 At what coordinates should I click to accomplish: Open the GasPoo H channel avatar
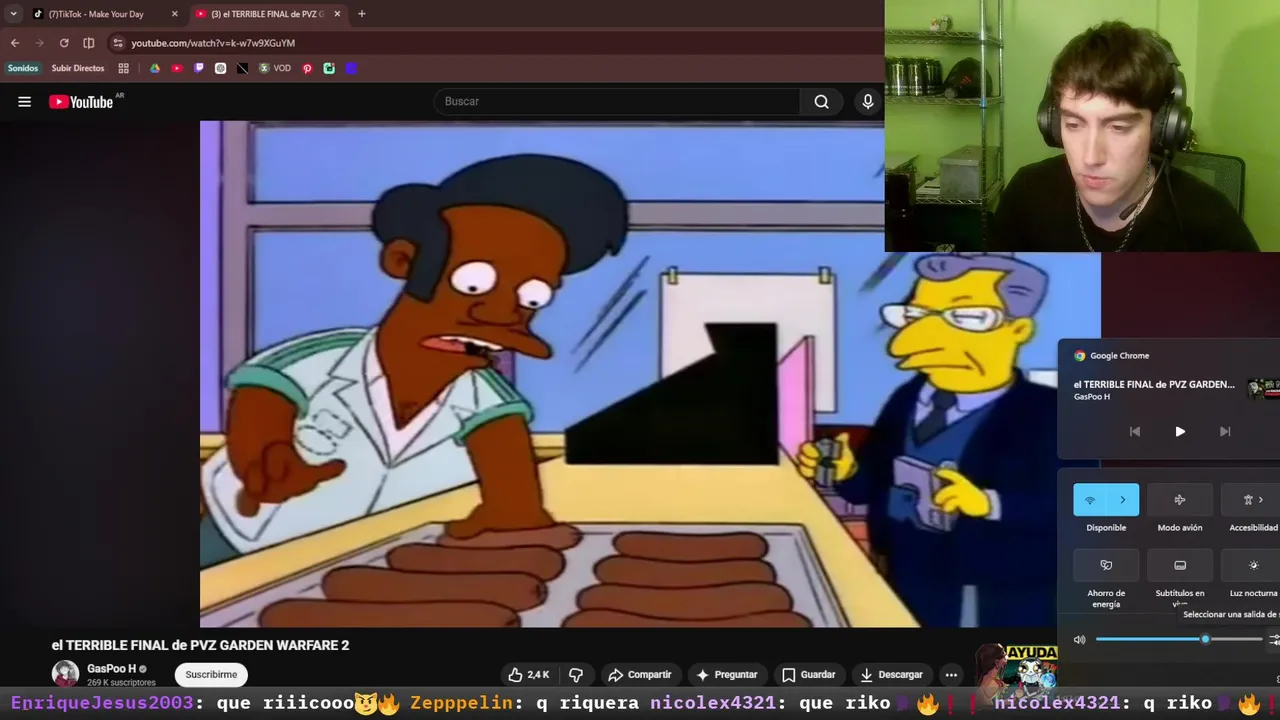point(65,674)
